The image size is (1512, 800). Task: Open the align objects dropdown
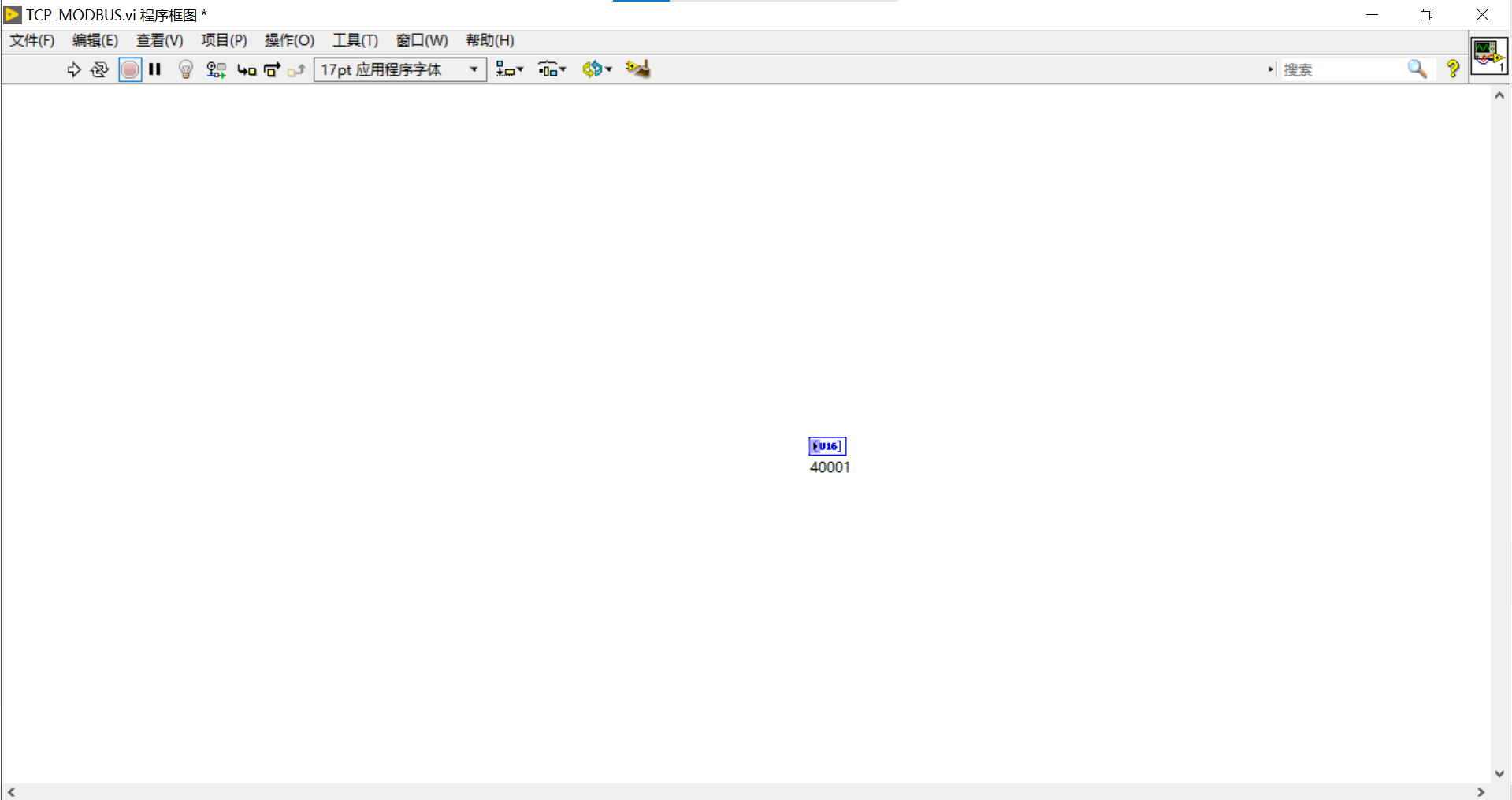(x=510, y=69)
